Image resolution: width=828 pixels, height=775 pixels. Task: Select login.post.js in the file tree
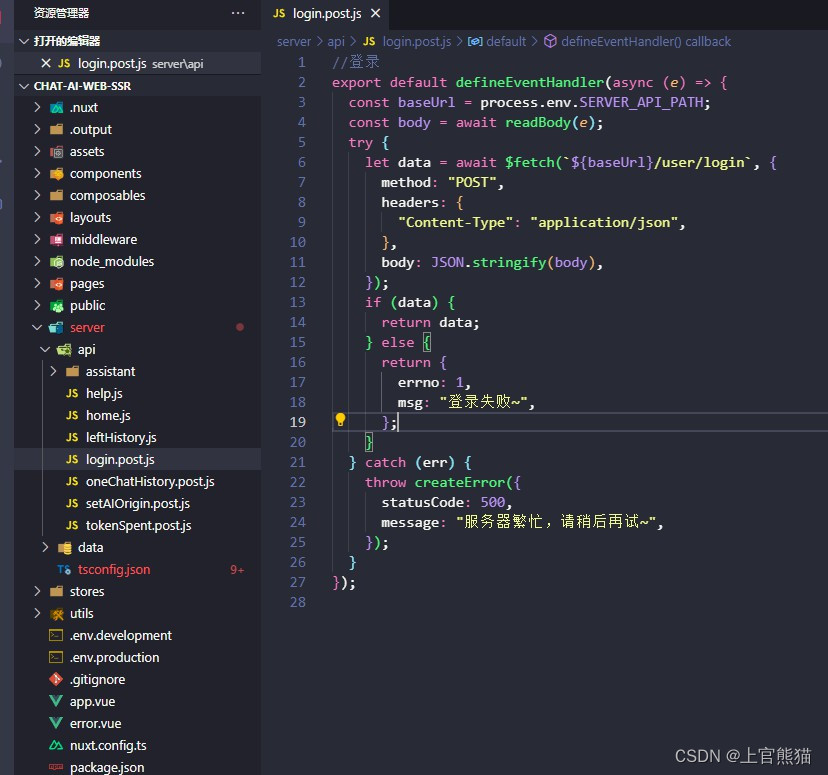(x=137, y=459)
